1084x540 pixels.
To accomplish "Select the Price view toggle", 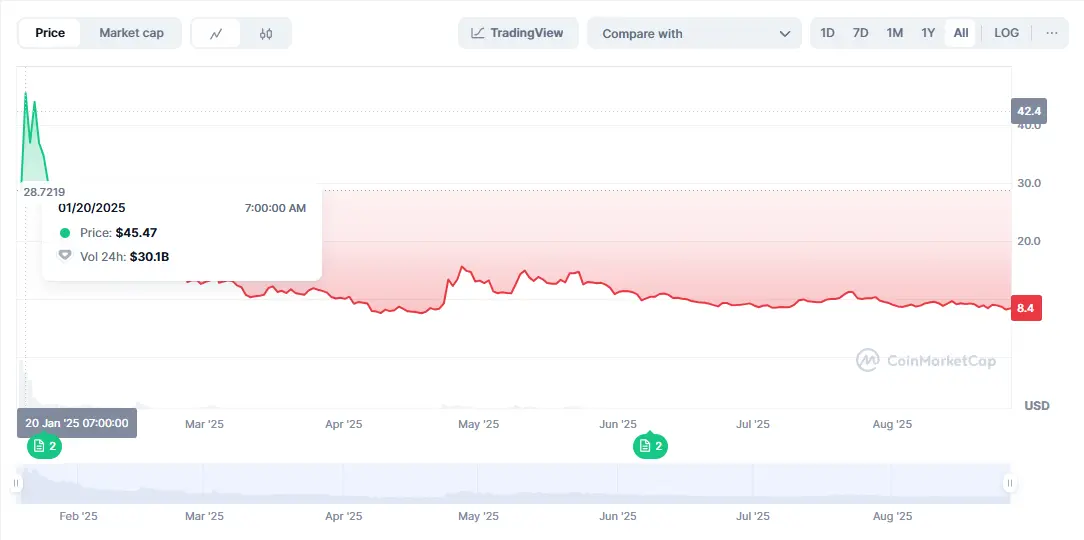I will (50, 33).
